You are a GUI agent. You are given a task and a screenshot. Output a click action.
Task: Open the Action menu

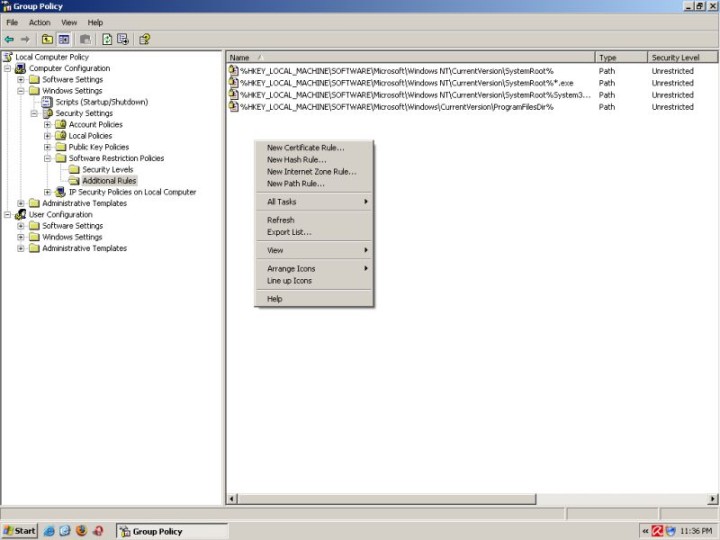point(39,22)
